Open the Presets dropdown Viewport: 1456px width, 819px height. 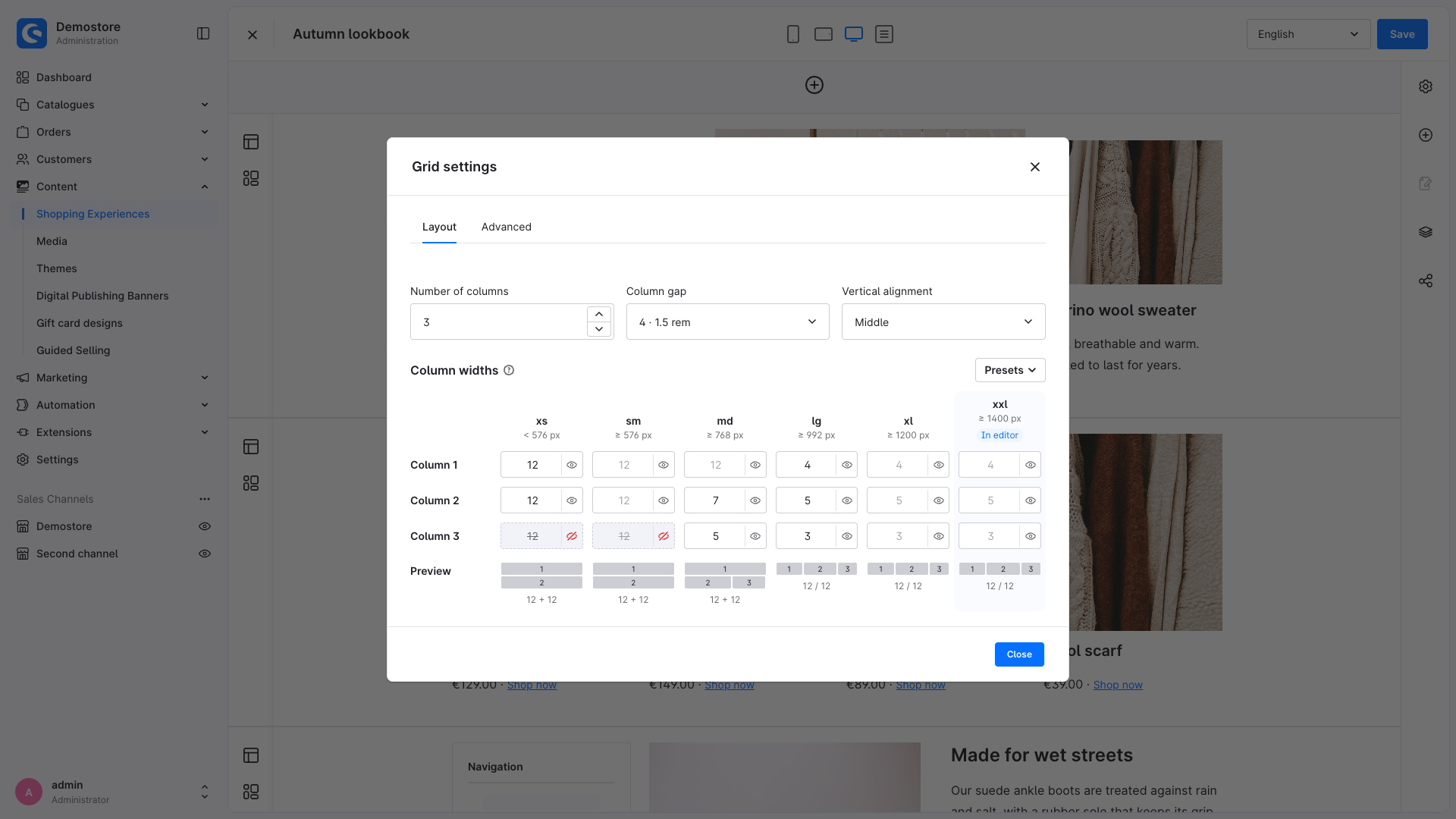click(1010, 370)
